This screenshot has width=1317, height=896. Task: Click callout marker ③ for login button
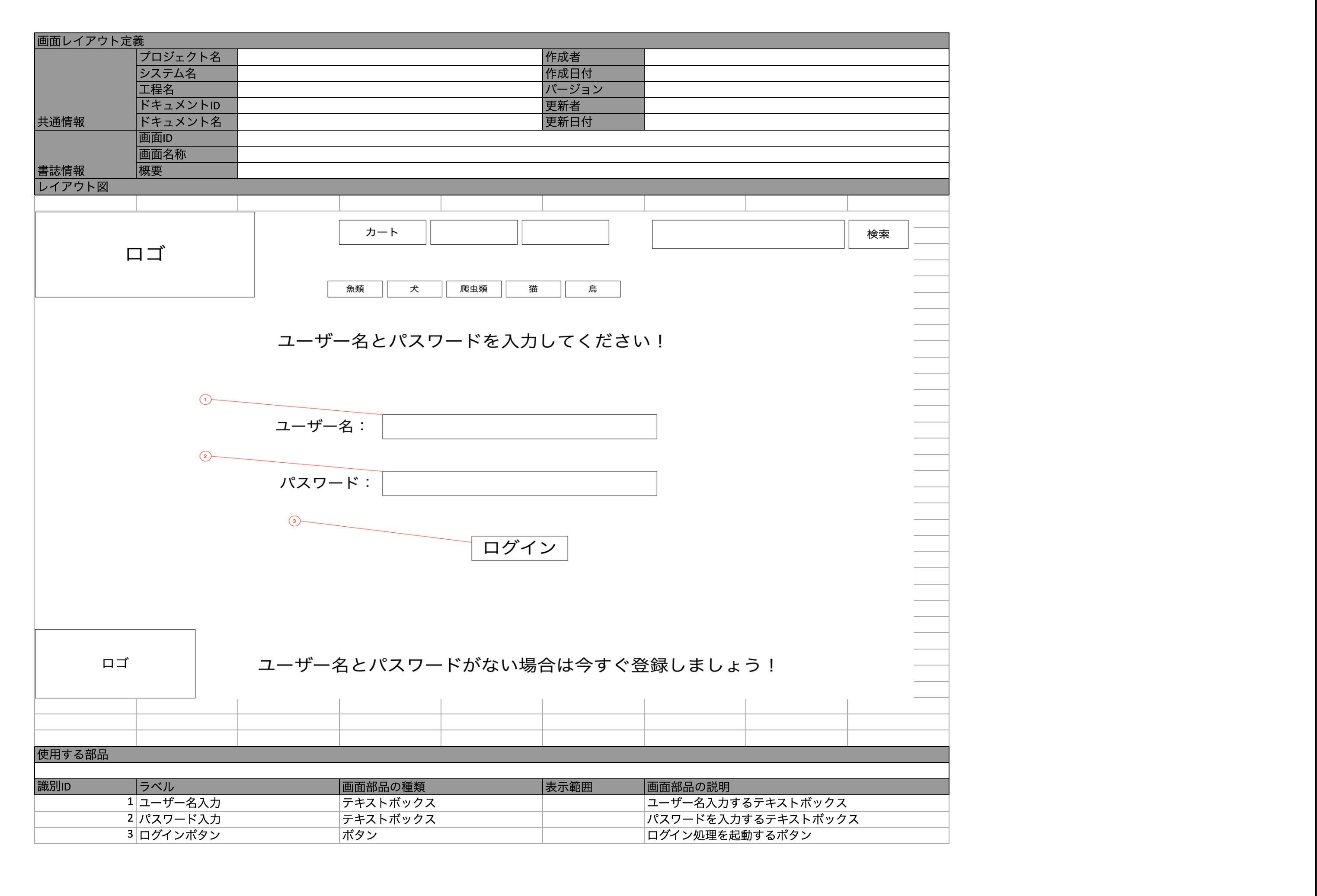(294, 522)
